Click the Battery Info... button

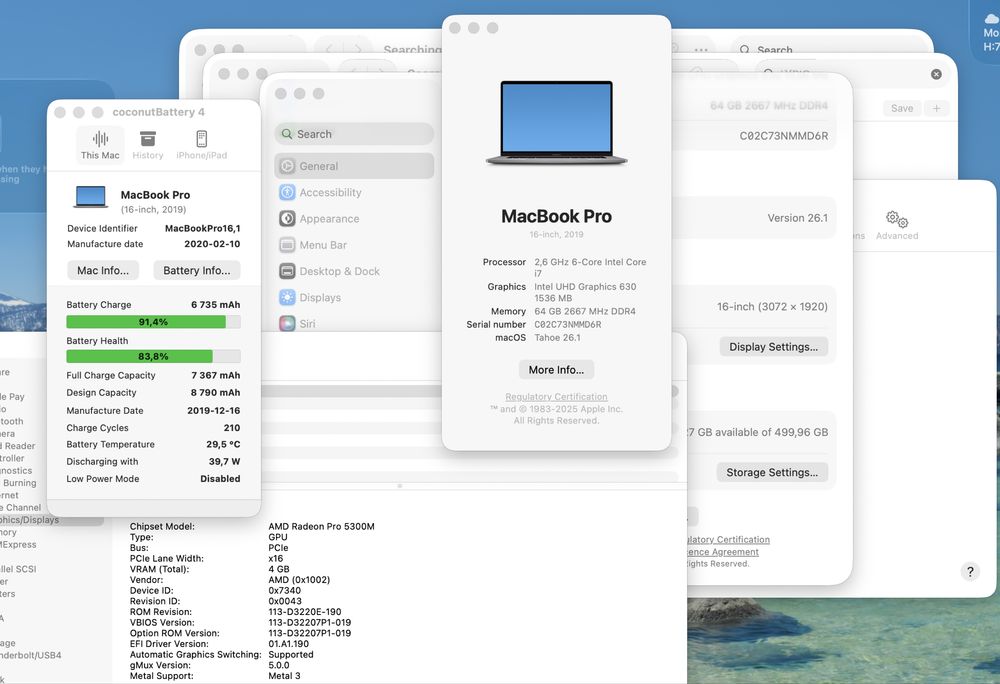point(196,270)
